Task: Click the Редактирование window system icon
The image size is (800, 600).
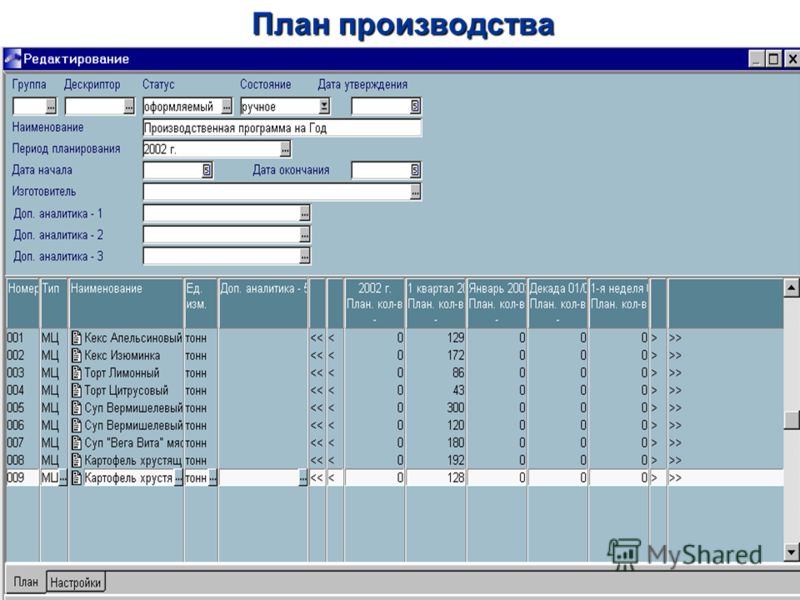Action: pyautogui.click(x=13, y=59)
